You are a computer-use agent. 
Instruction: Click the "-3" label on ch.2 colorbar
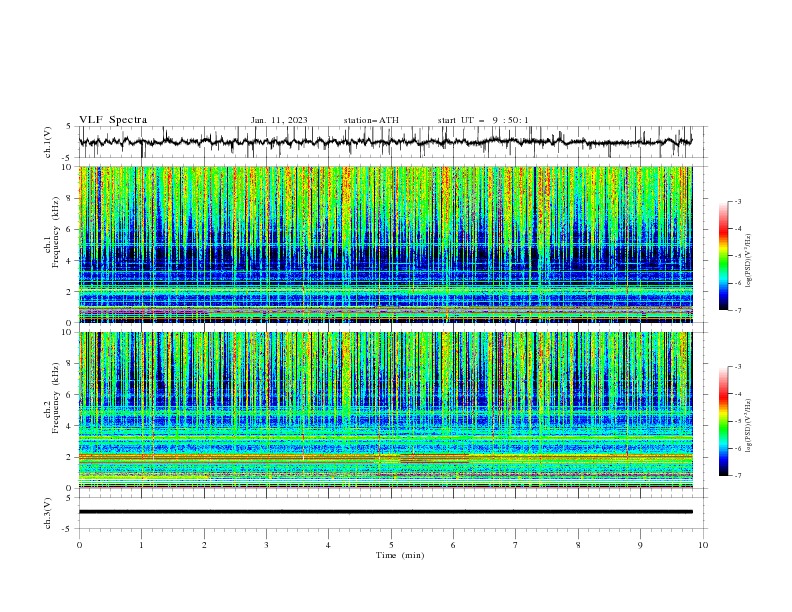click(737, 367)
